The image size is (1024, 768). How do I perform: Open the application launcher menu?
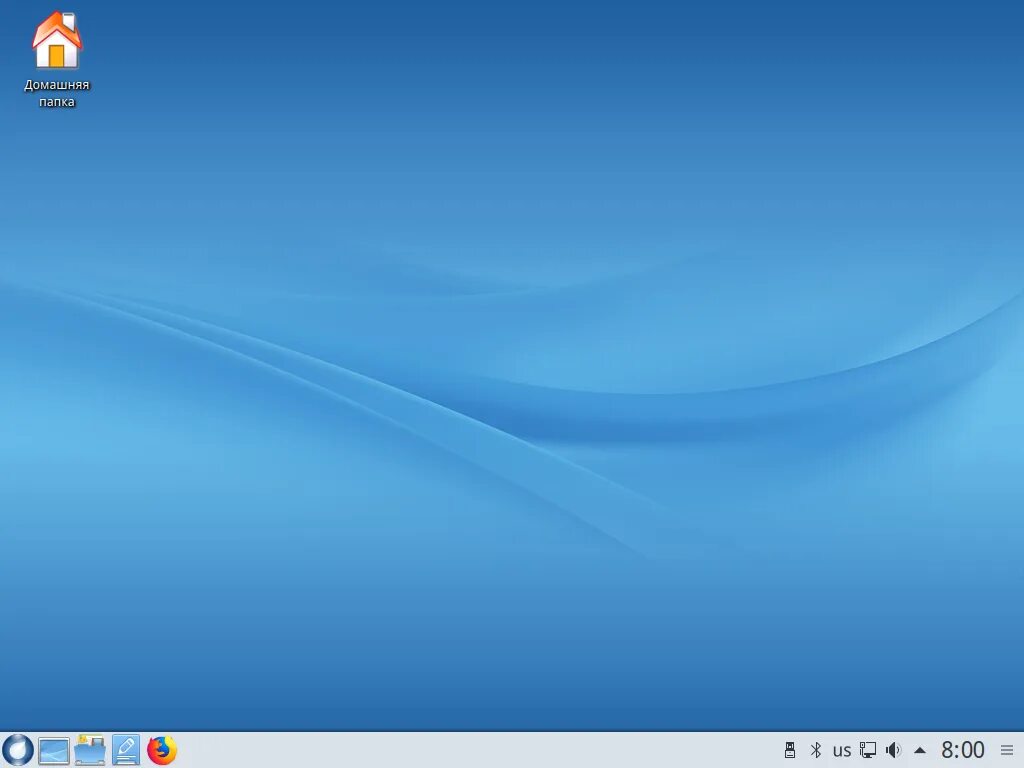click(18, 750)
